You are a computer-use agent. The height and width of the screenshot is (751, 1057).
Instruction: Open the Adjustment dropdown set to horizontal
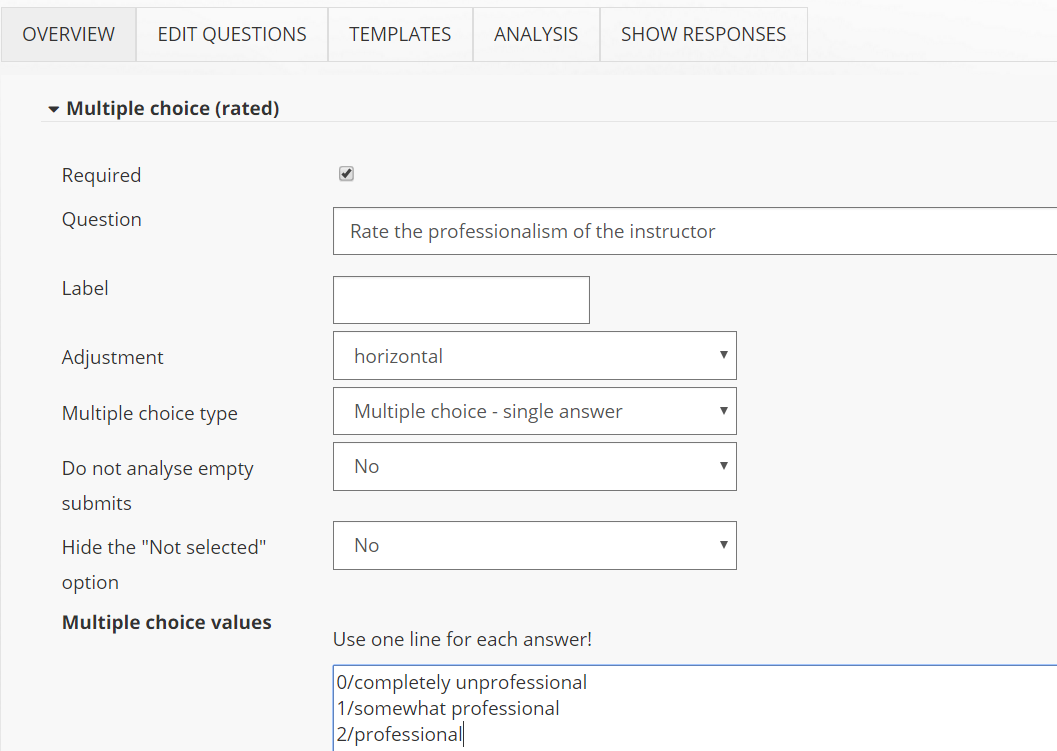pos(535,355)
